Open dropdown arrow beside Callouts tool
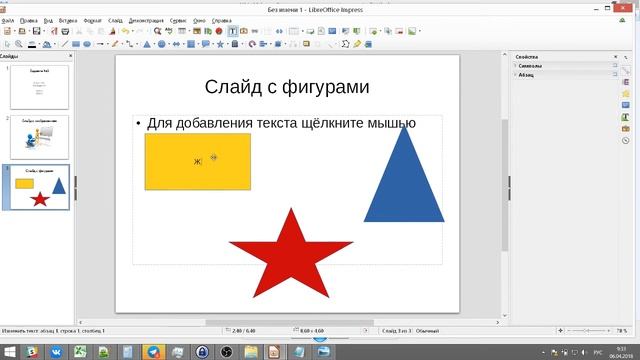The height and width of the screenshot is (360, 640). (x=213, y=44)
